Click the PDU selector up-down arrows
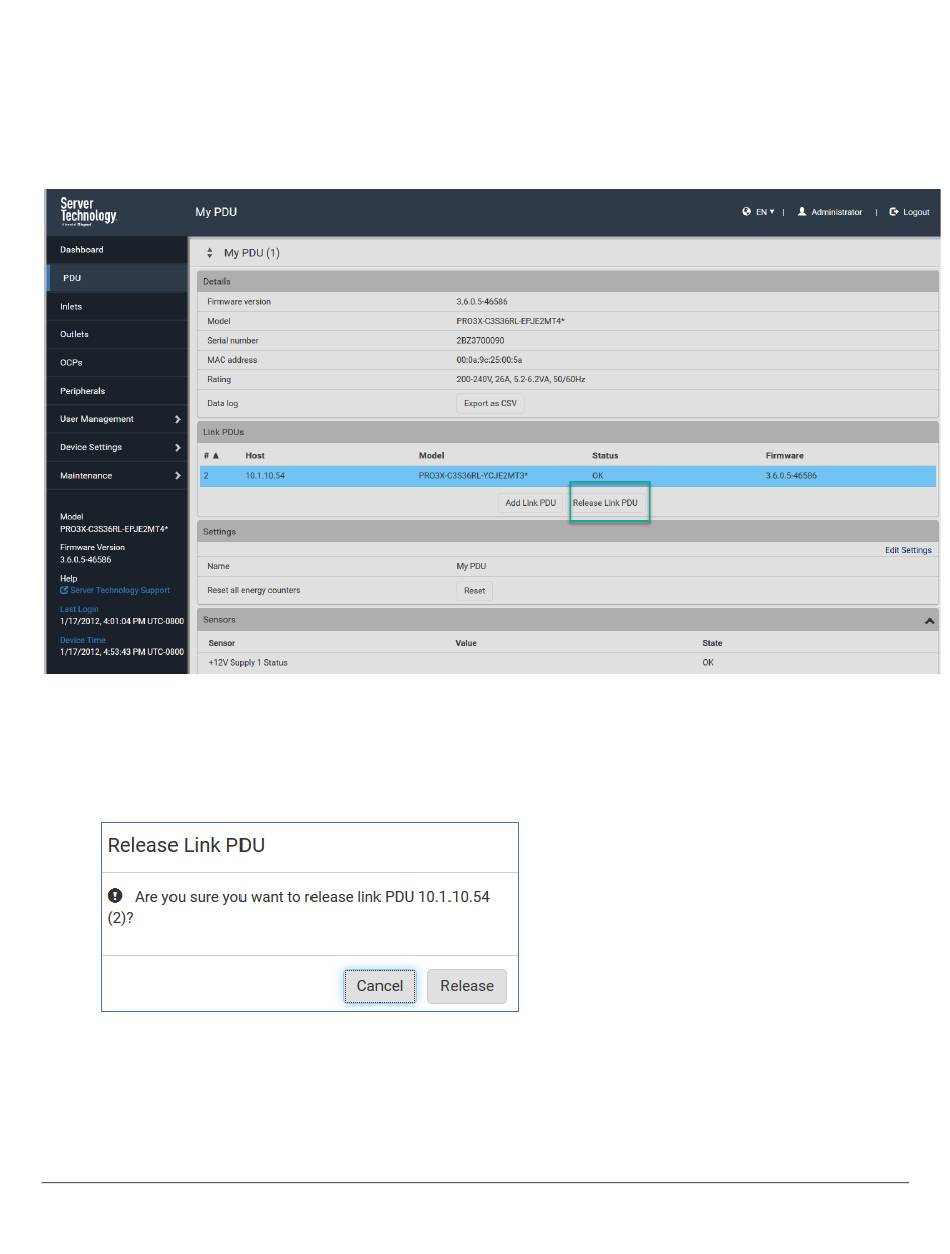The height and width of the screenshot is (1254, 950). coord(209,253)
